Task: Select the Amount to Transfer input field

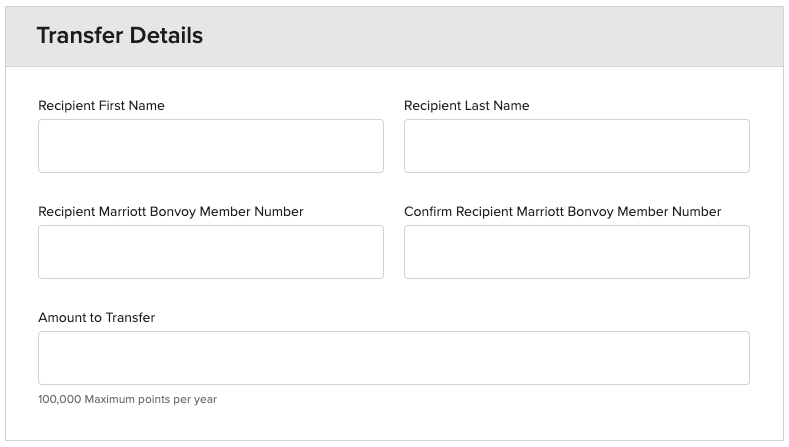Action: [x=393, y=358]
